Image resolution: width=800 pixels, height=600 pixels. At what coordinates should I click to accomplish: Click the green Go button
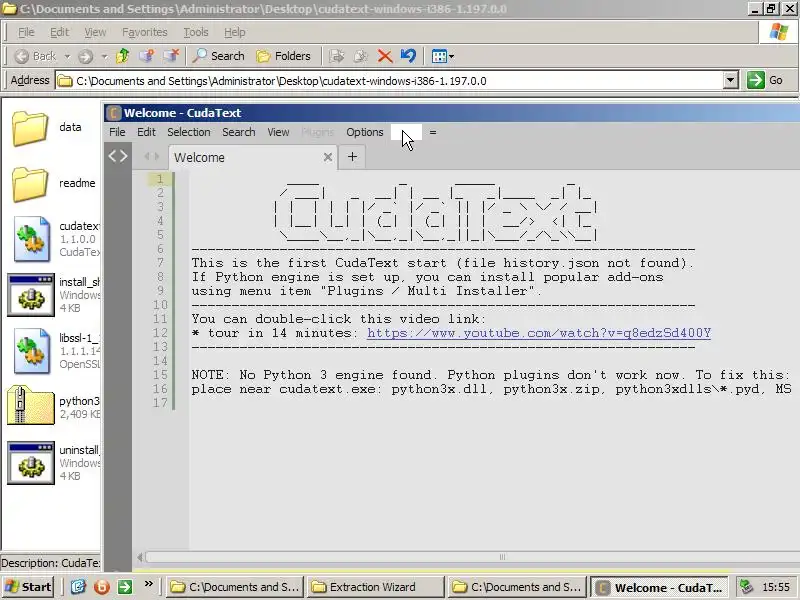click(764, 80)
